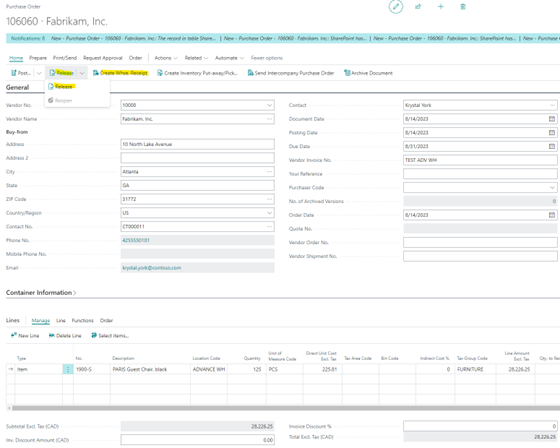Open the Functions menu in Lines
Screen dimensions: 560x448
pos(82,320)
